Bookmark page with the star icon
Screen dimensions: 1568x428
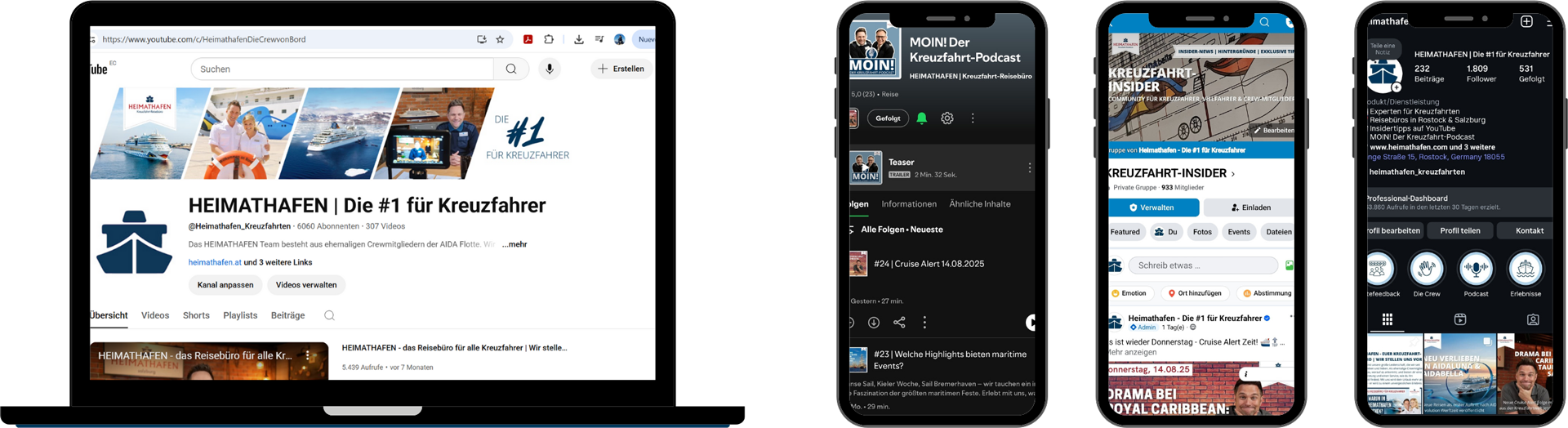click(501, 39)
